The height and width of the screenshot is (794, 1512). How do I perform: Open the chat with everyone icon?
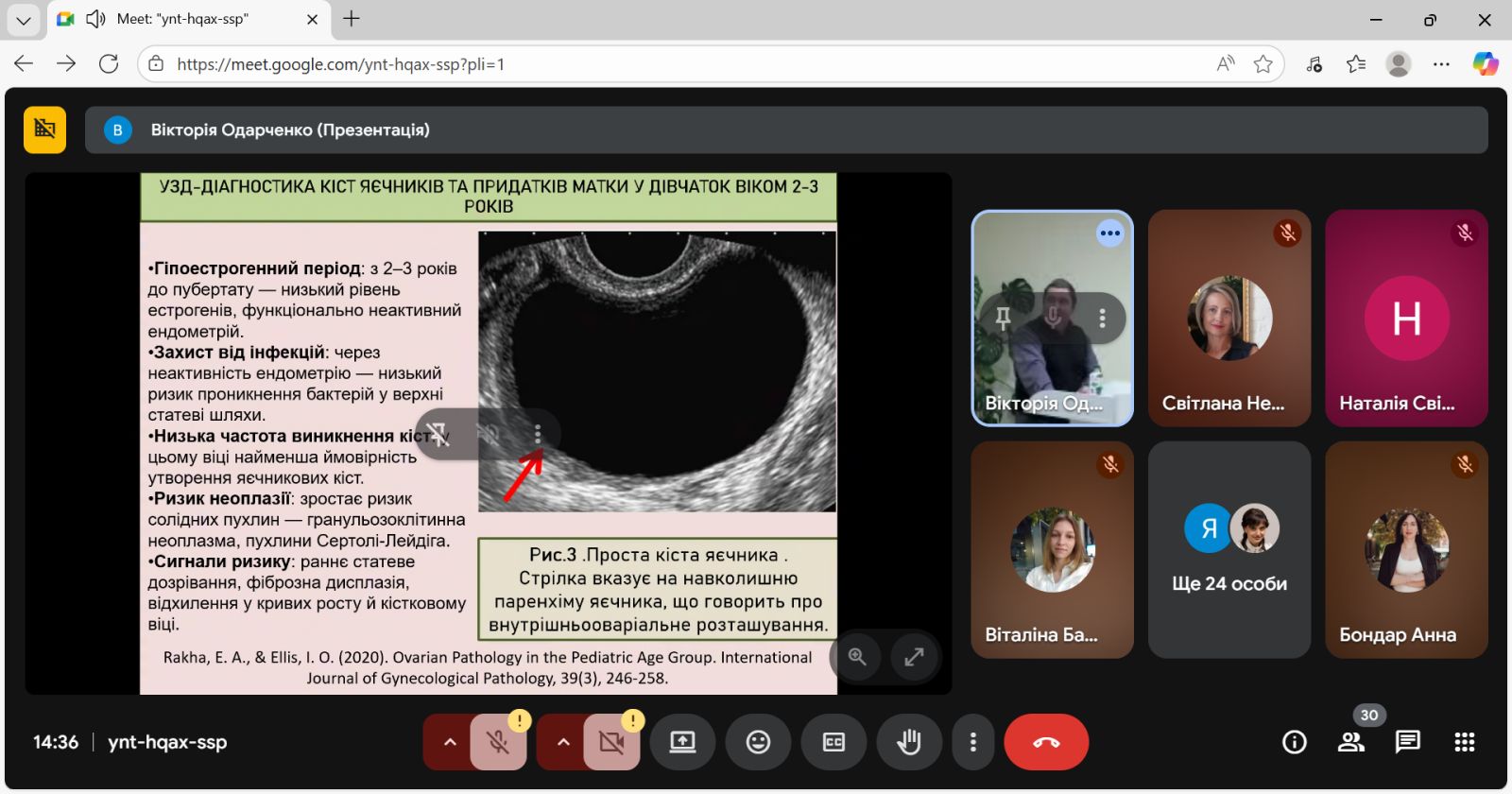[1407, 742]
